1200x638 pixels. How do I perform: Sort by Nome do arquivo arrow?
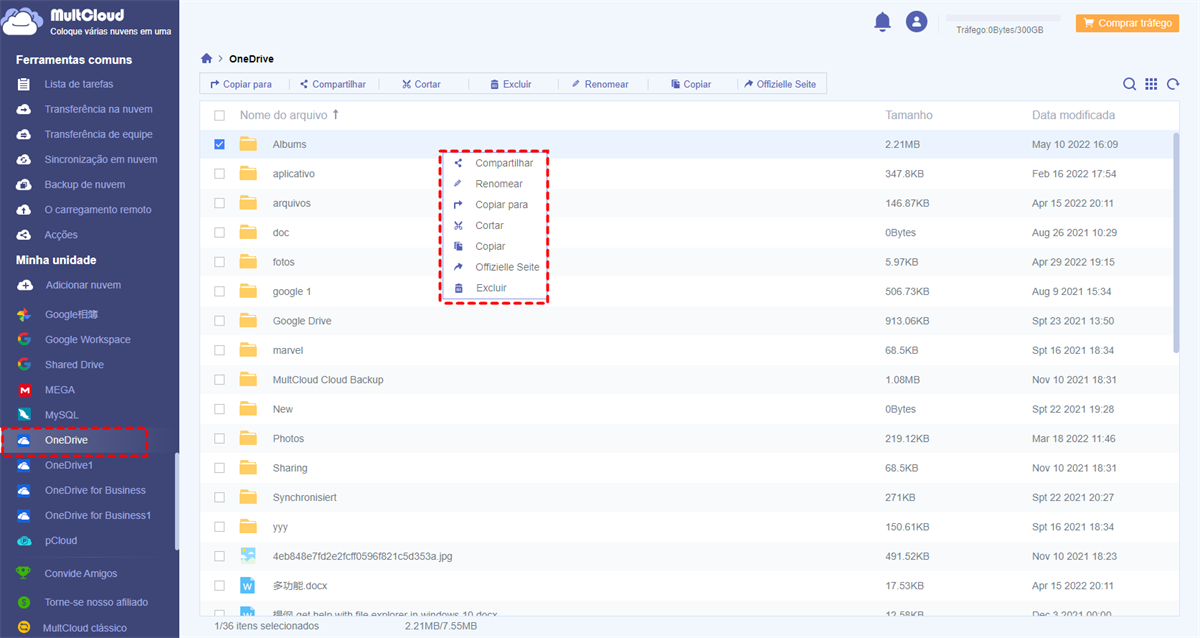(335, 115)
